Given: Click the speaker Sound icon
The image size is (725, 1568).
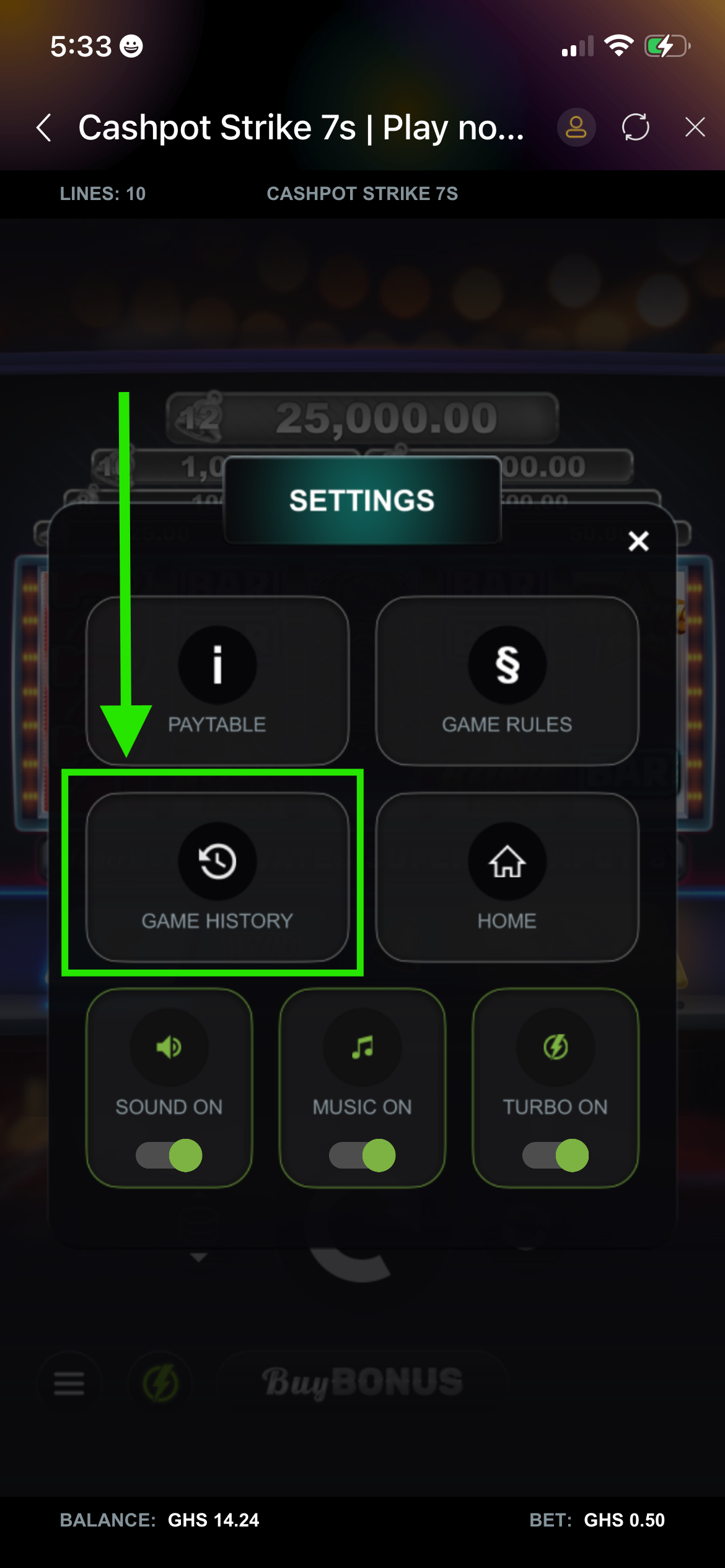Looking at the screenshot, I should click(169, 1047).
